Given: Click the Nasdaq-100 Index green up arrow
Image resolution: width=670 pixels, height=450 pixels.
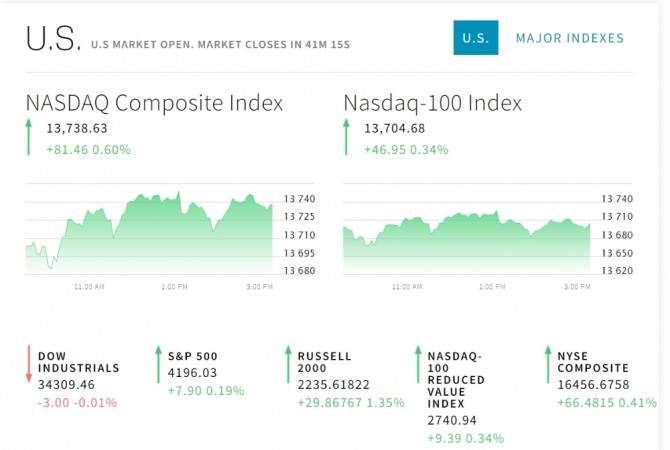Looking at the screenshot, I should click(346, 137).
